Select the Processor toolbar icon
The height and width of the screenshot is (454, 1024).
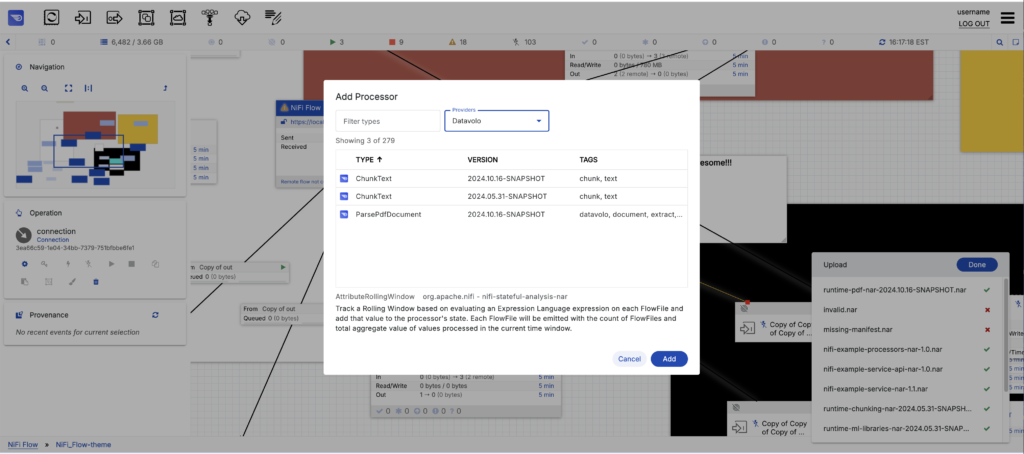52,18
